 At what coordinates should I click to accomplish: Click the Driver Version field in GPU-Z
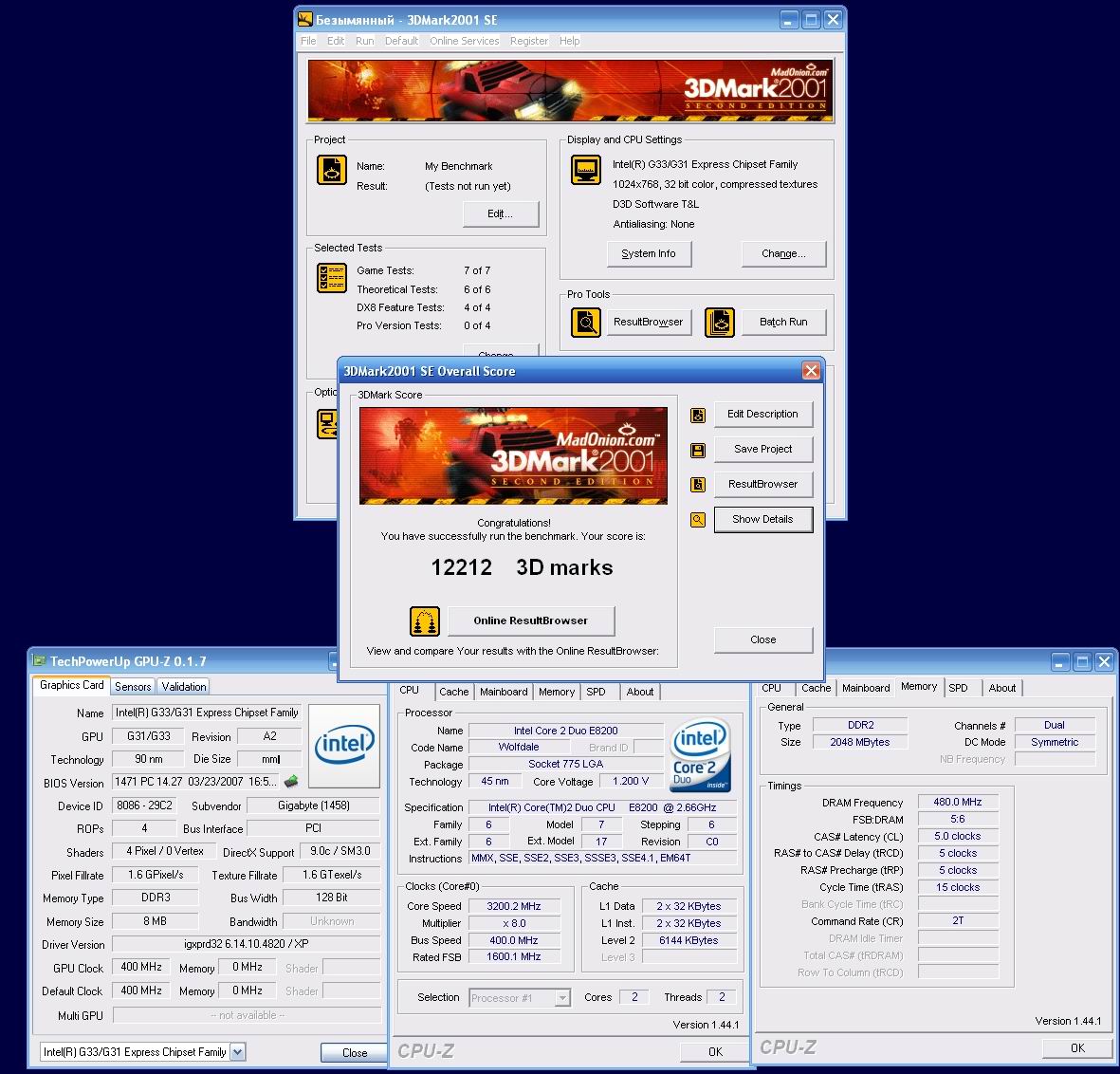(x=247, y=944)
